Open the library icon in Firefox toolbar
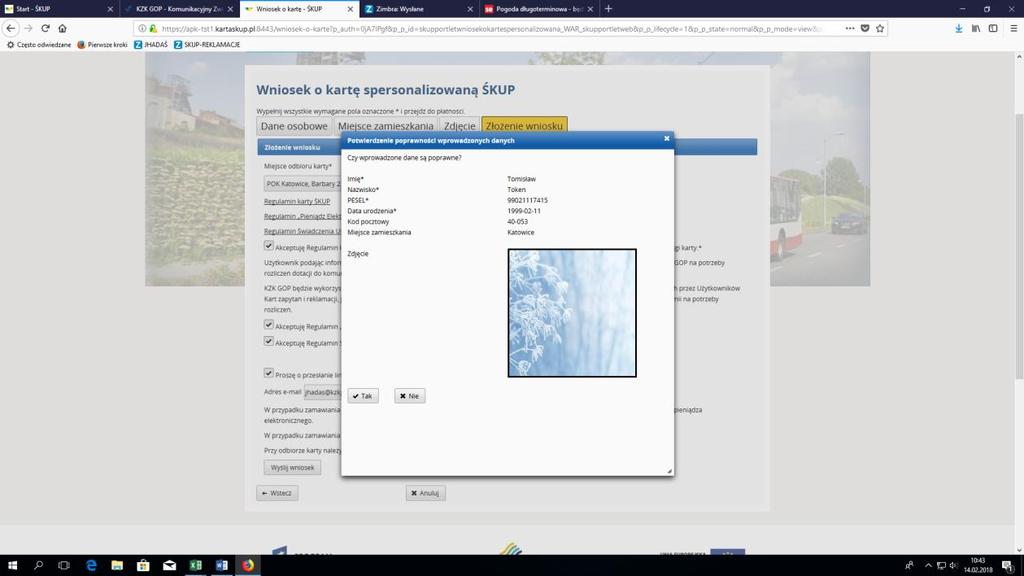1024x576 pixels. (x=976, y=28)
